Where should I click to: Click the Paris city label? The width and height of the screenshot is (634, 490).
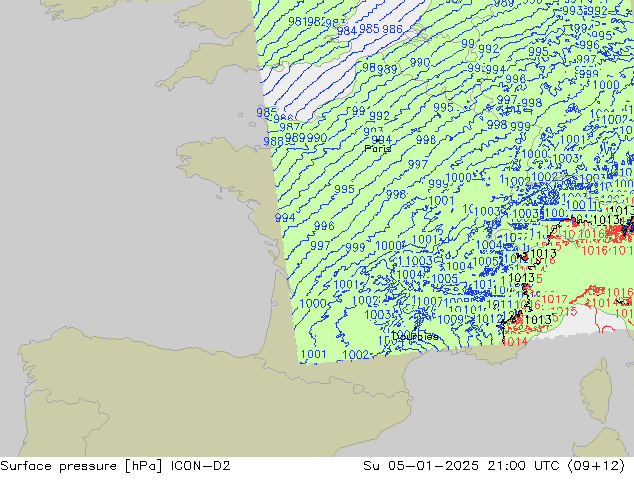378,148
